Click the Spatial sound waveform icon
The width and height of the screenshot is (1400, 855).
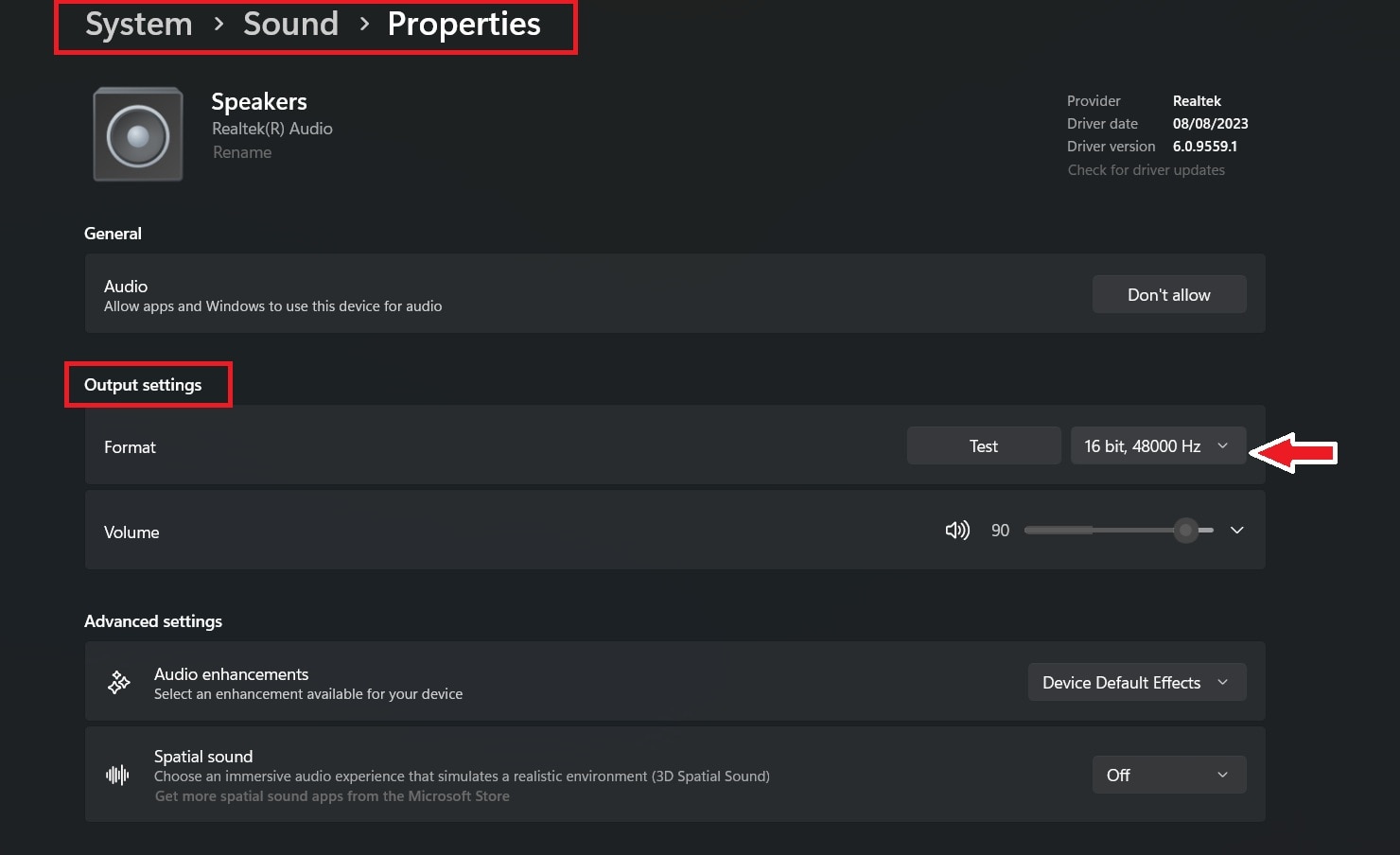(116, 775)
